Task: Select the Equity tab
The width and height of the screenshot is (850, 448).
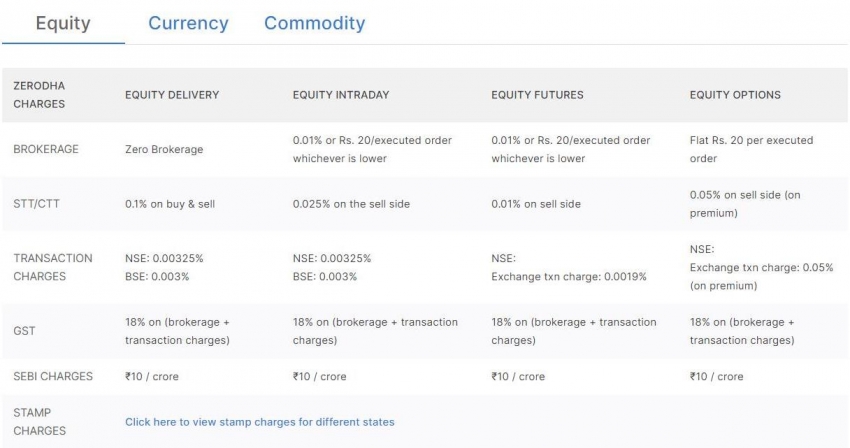Action: [63, 23]
